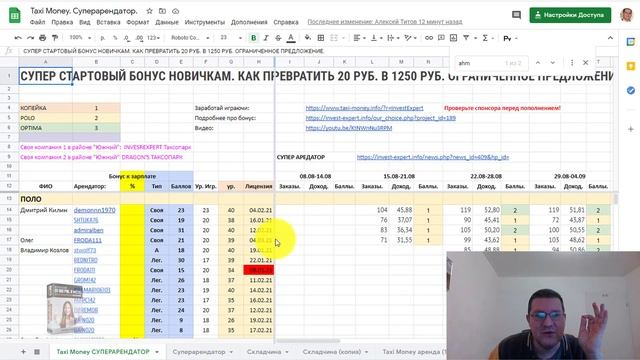Open the Вставка menu

108,22
